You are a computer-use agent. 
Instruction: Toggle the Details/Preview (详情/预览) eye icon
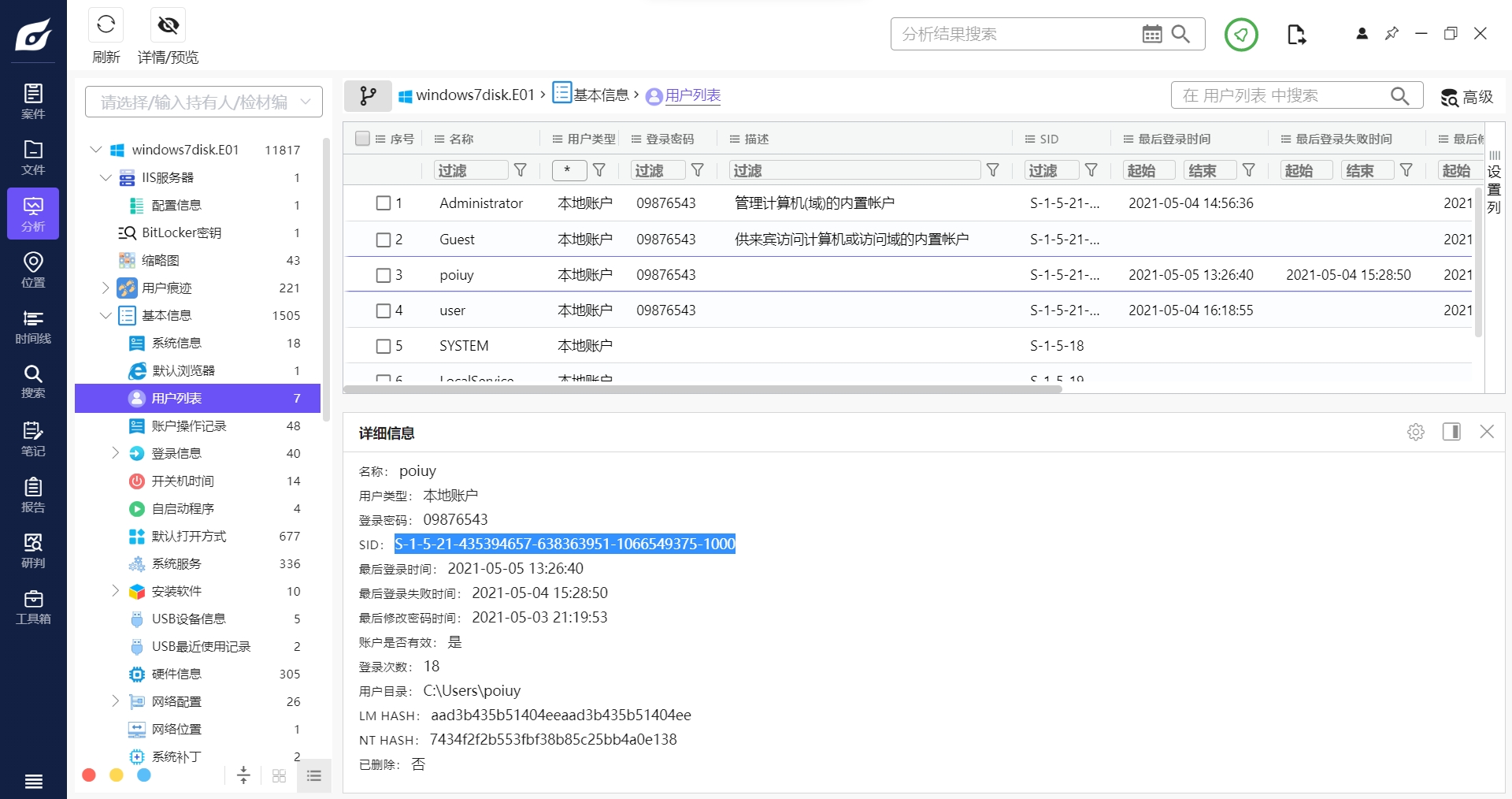168,25
